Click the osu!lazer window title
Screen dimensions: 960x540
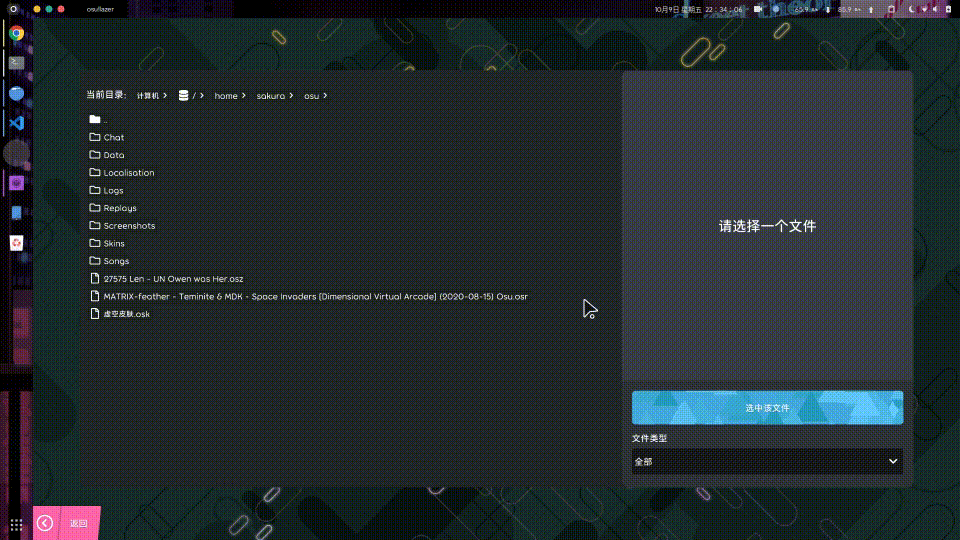tap(100, 9)
